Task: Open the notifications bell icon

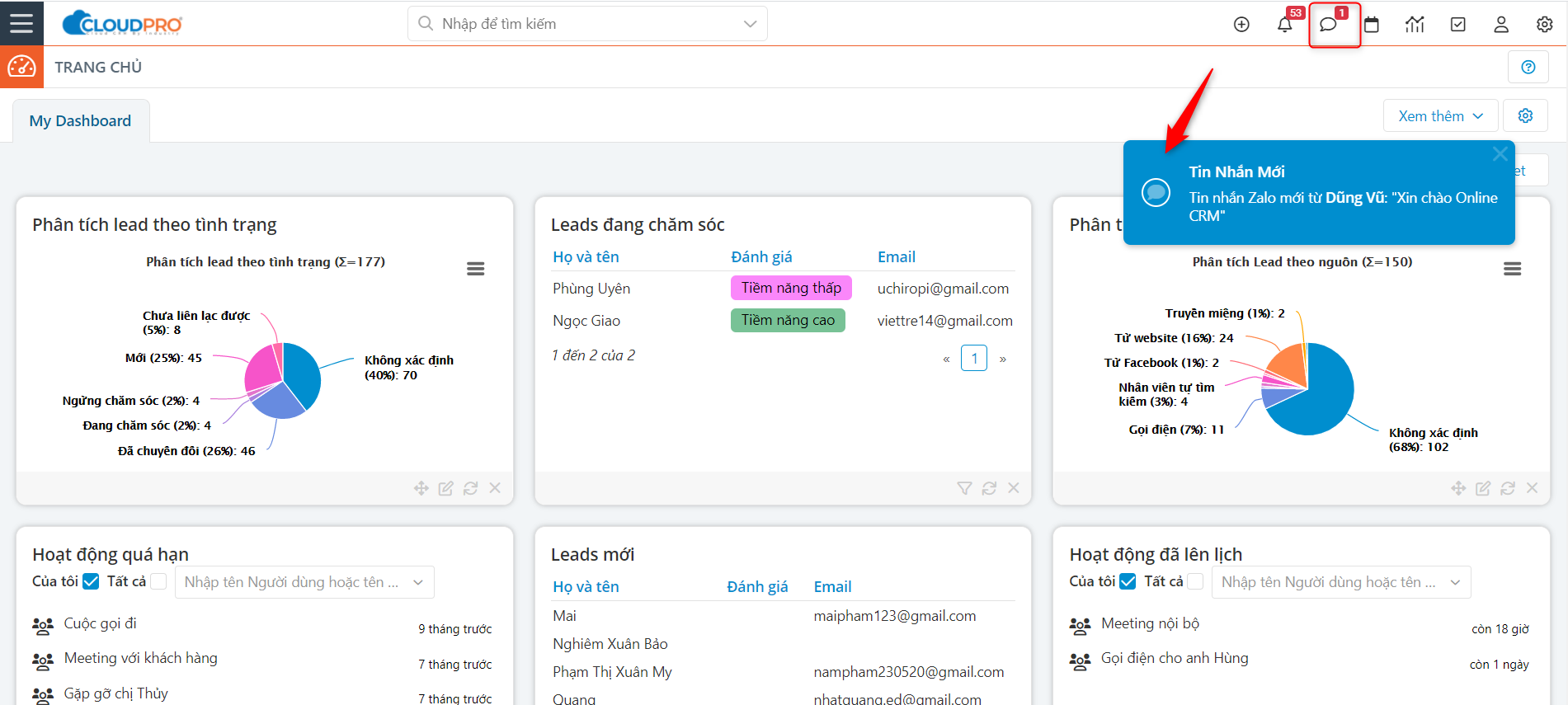Action: (1285, 25)
